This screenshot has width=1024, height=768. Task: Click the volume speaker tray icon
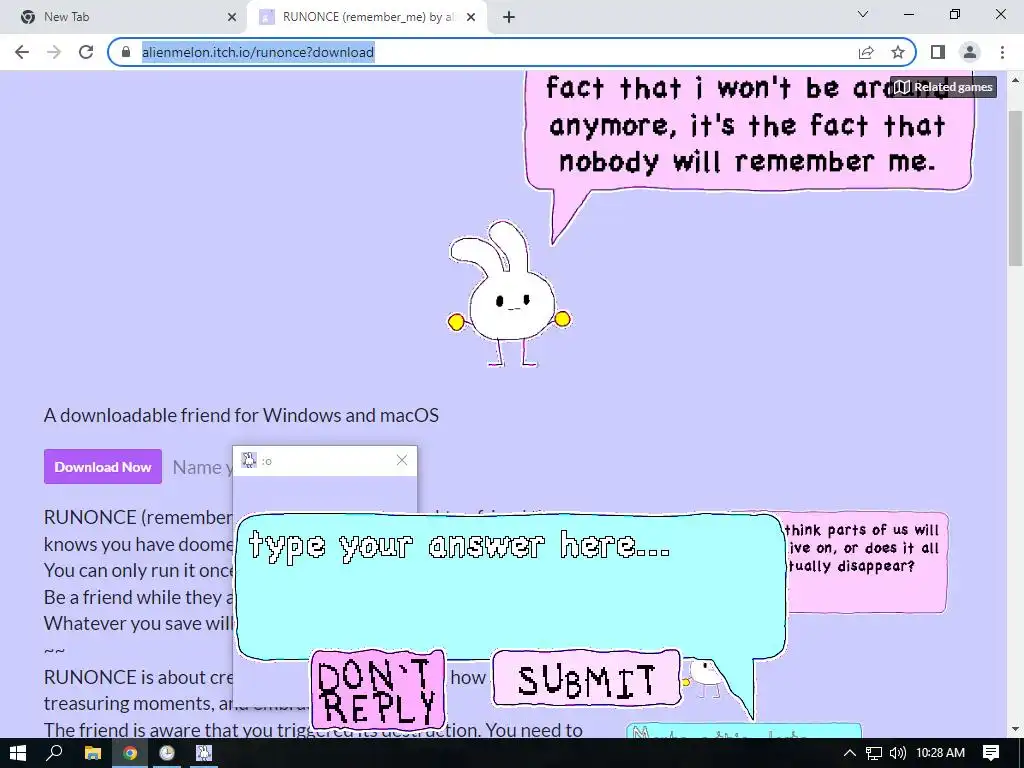(x=898, y=753)
